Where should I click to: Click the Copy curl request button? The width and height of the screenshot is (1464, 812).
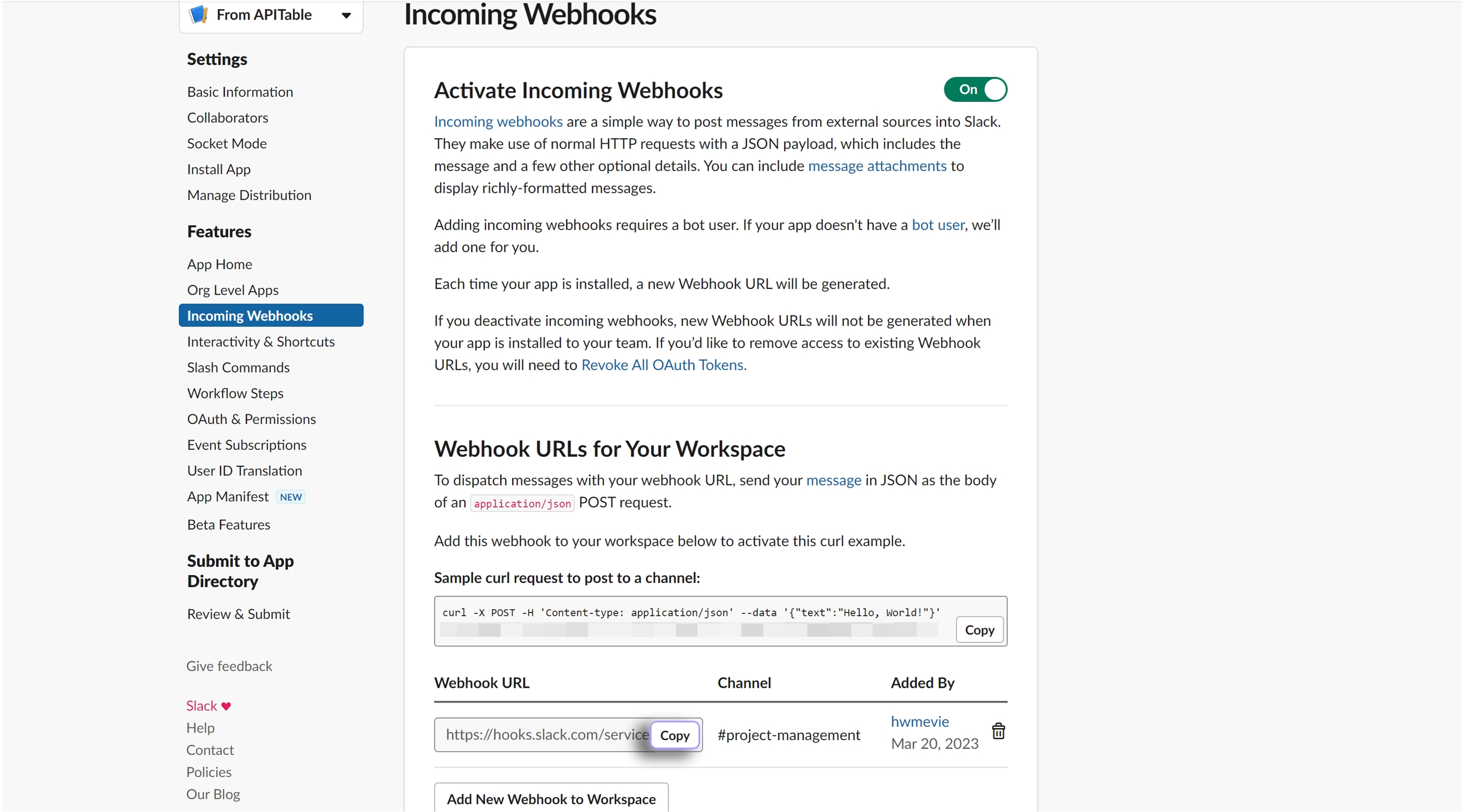click(979, 629)
